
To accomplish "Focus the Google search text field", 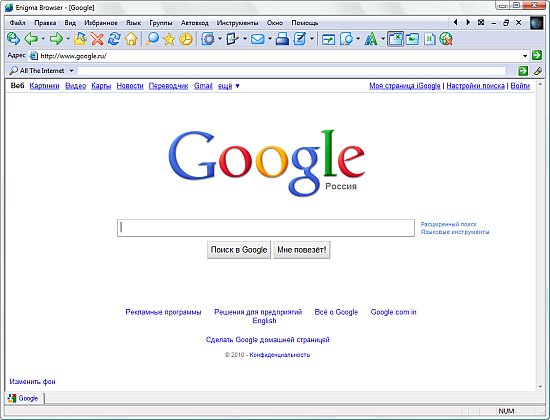I will (266, 228).
